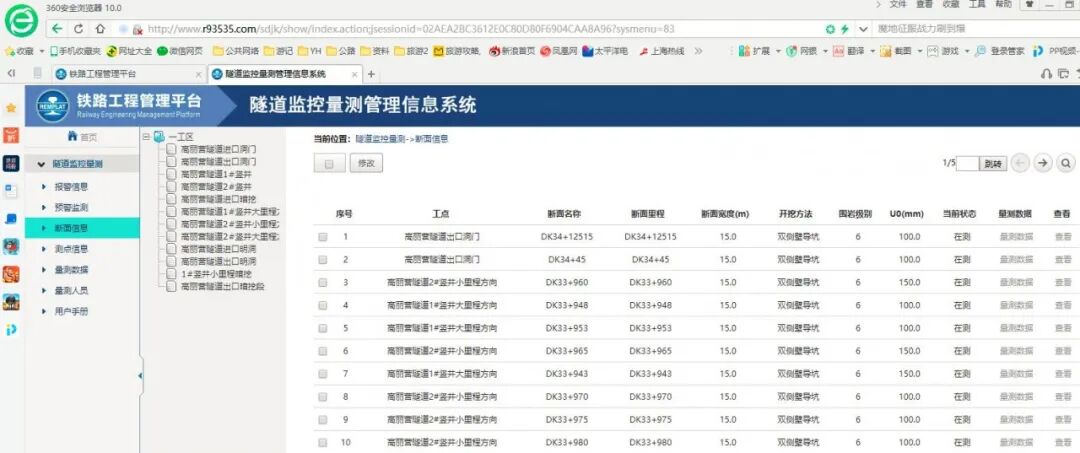The image size is (1080, 453).
Task: Click the 360 browser logo
Action: tap(21, 21)
